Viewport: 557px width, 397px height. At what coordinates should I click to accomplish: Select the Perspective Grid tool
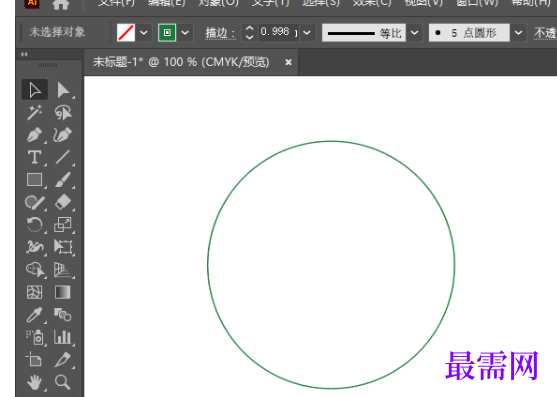(x=63, y=270)
